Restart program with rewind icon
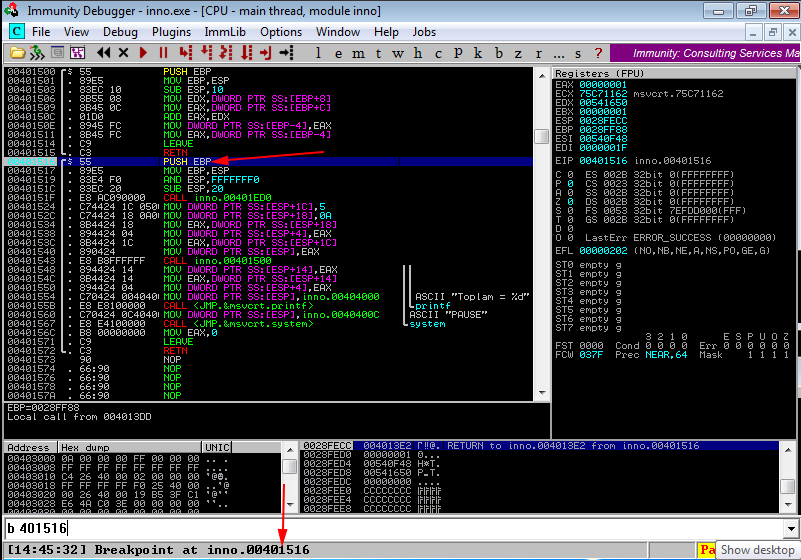This screenshot has width=801, height=560. (104, 53)
